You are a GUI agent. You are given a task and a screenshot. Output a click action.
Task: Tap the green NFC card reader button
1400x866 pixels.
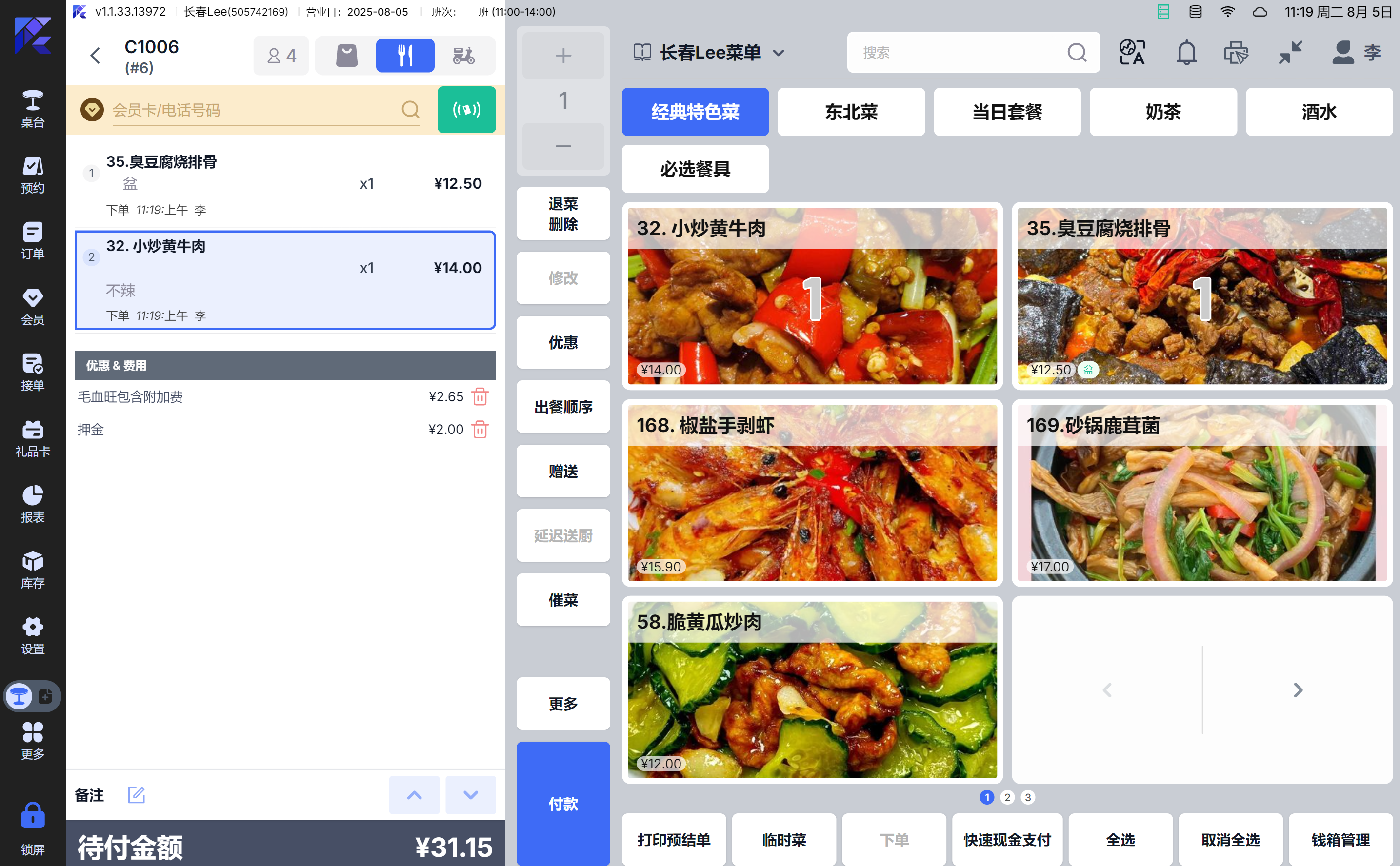tap(466, 109)
